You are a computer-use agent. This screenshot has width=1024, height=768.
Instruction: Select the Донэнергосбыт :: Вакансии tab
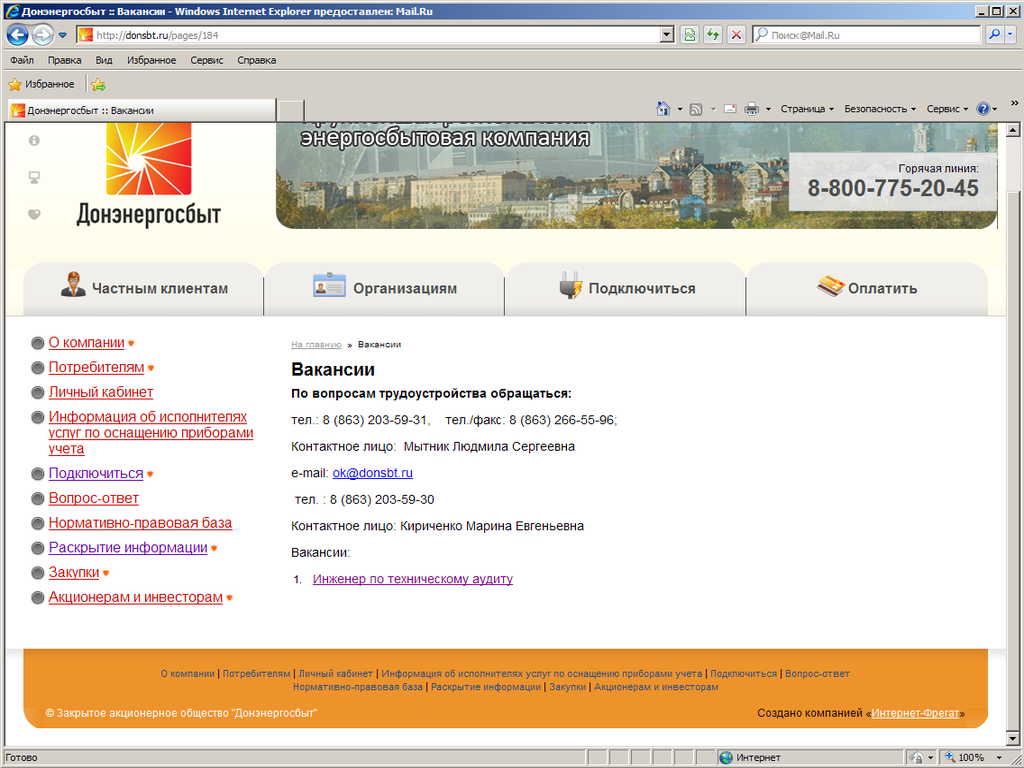pos(142,110)
